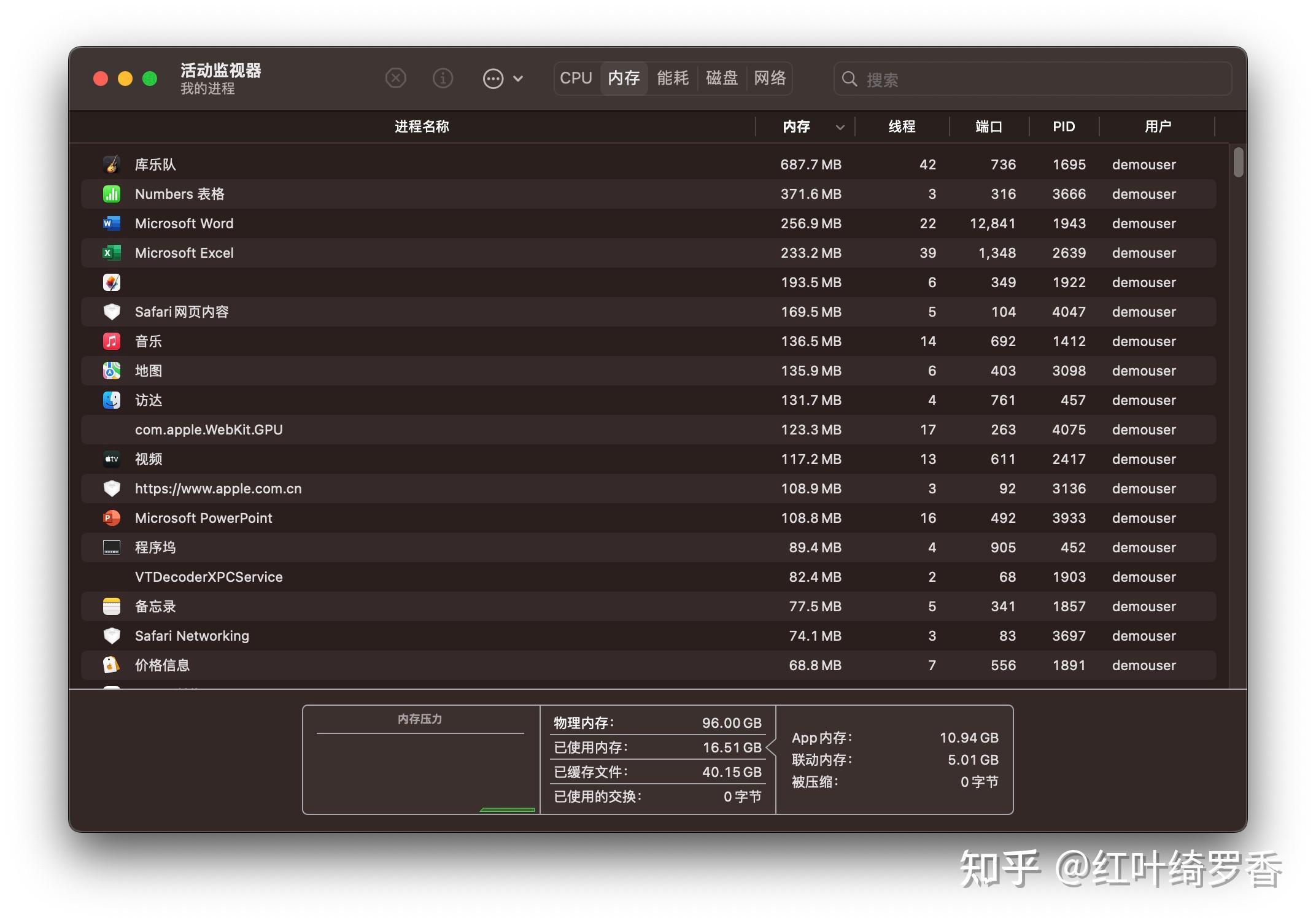Click the Microsoft PowerPoint icon
Image resolution: width=1316 pixels, height=923 pixels.
(111, 517)
